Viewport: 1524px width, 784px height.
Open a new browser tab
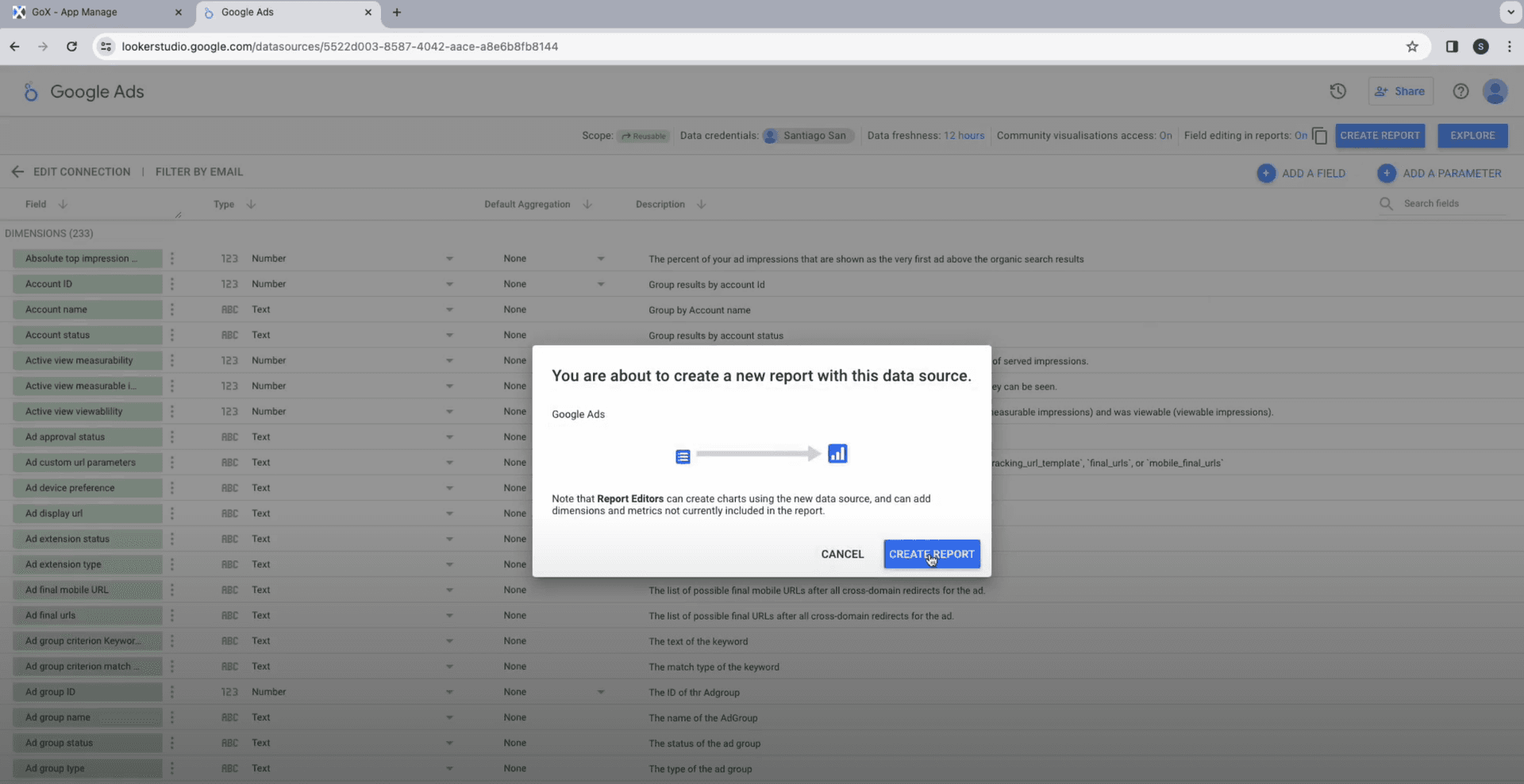(397, 13)
